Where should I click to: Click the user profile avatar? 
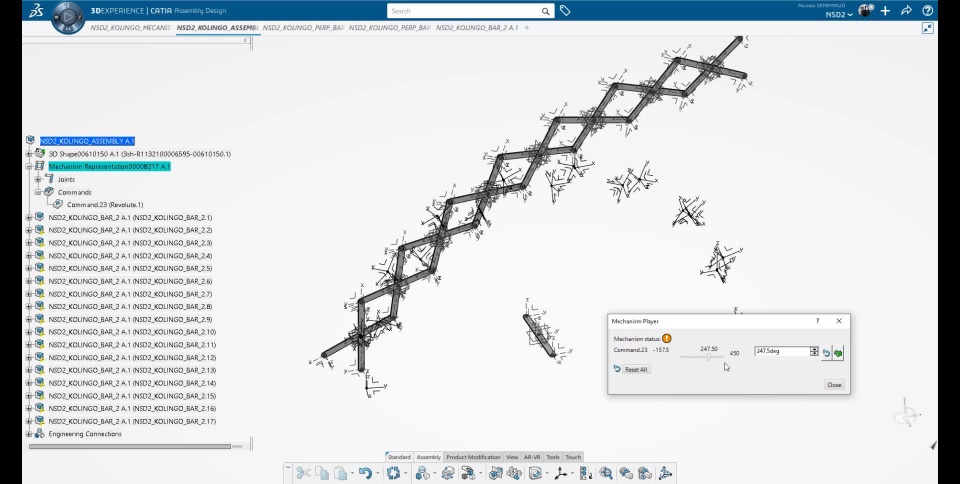(864, 10)
